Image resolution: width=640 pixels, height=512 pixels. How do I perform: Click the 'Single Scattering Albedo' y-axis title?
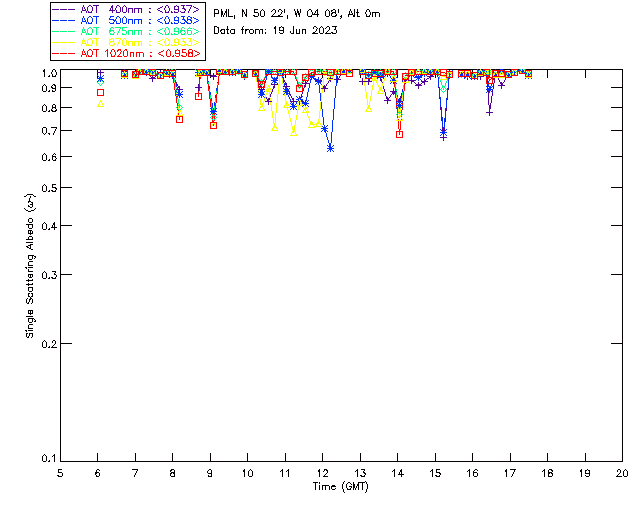point(31,268)
